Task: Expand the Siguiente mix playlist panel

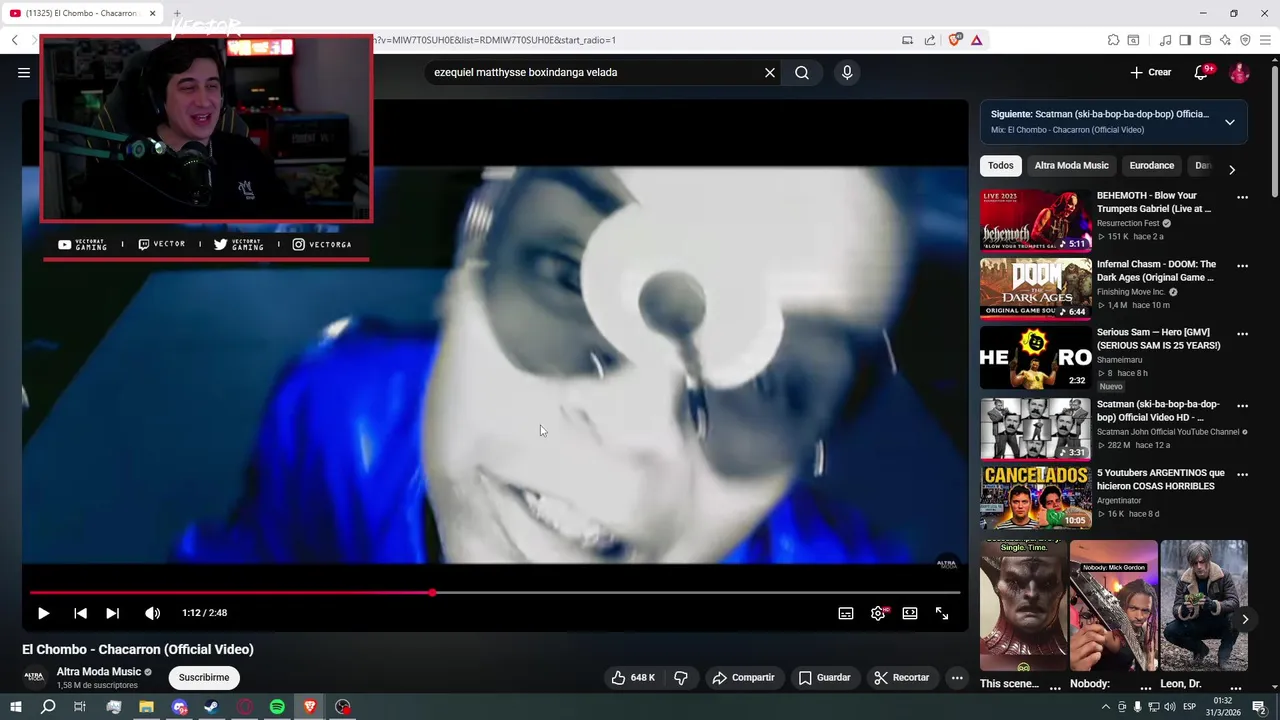Action: 1230,122
